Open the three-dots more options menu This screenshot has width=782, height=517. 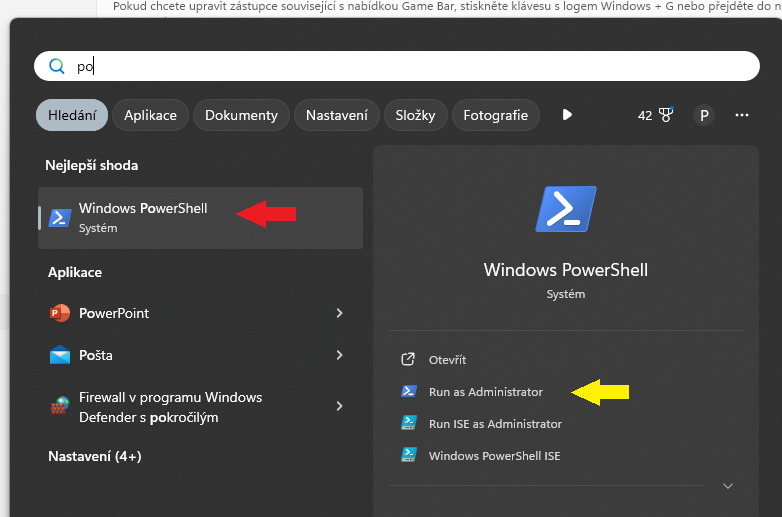[742, 115]
